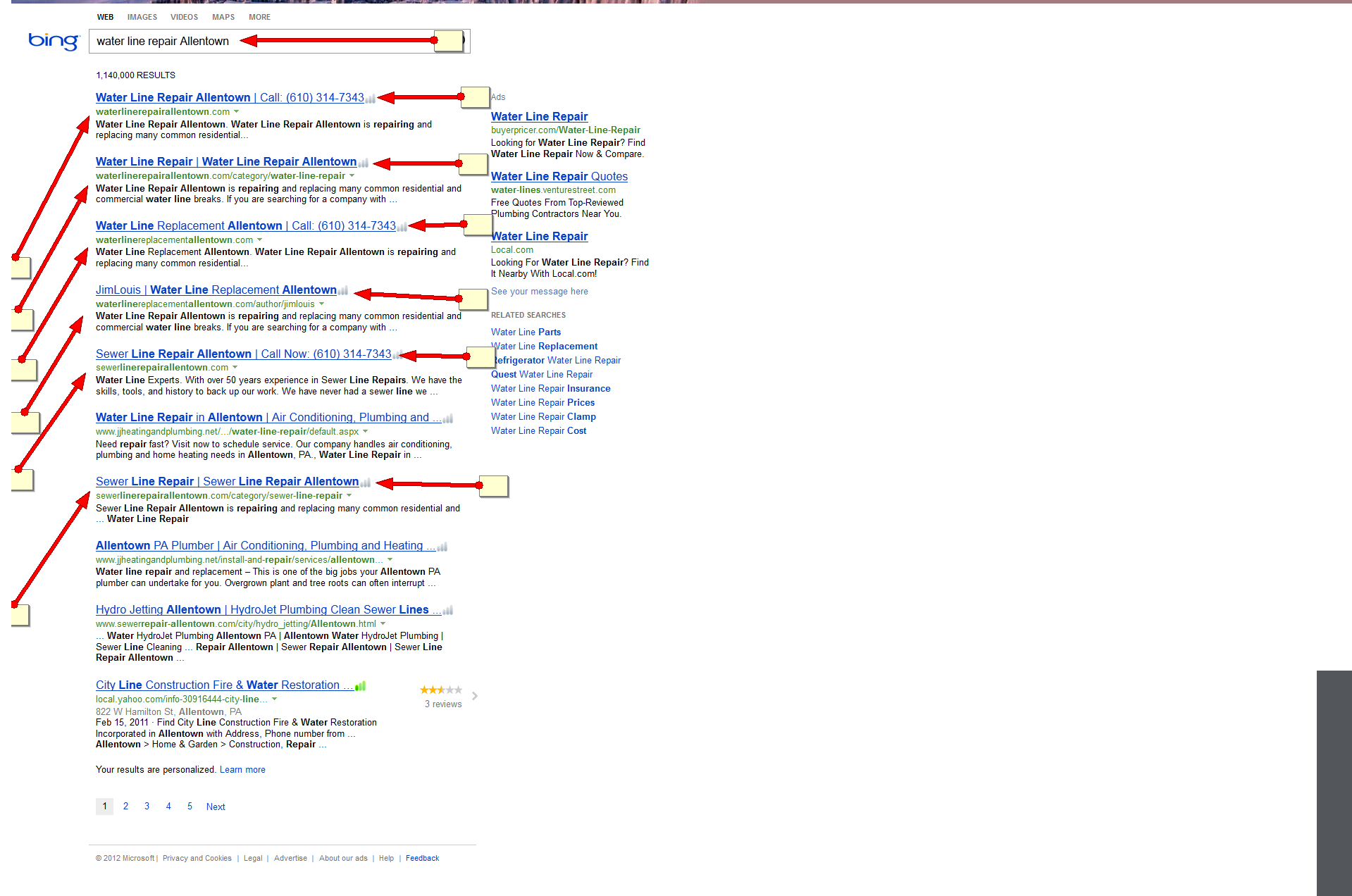Open 'About our ads' footer link
The width and height of the screenshot is (1352, 896).
pos(343,859)
